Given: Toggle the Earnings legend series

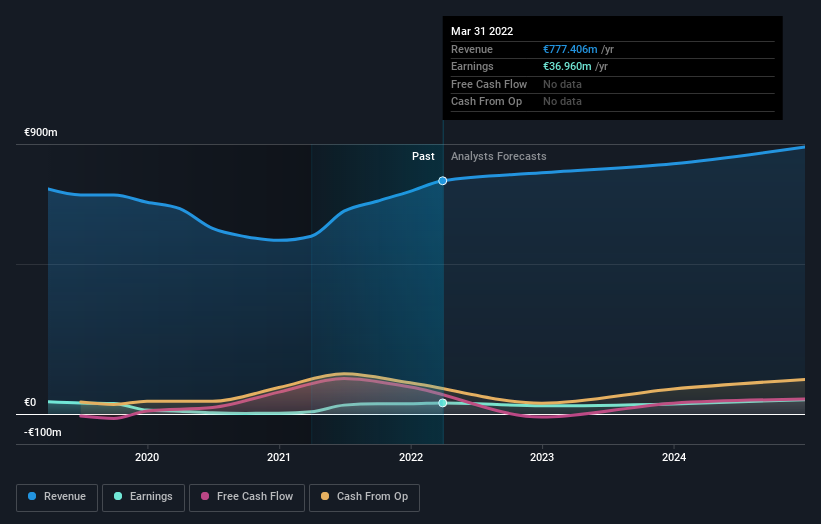Looking at the screenshot, I should (x=143, y=497).
